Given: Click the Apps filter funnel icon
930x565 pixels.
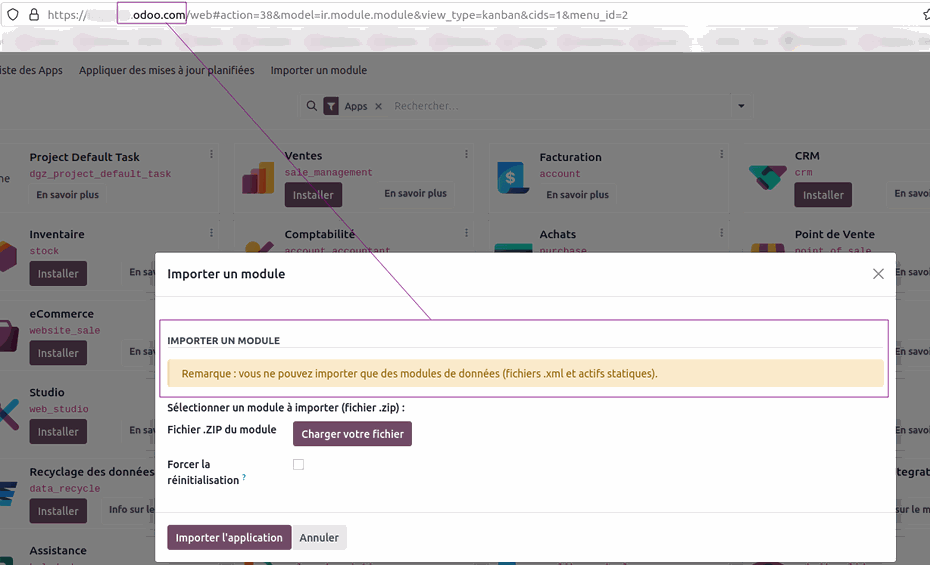Looking at the screenshot, I should point(331,106).
